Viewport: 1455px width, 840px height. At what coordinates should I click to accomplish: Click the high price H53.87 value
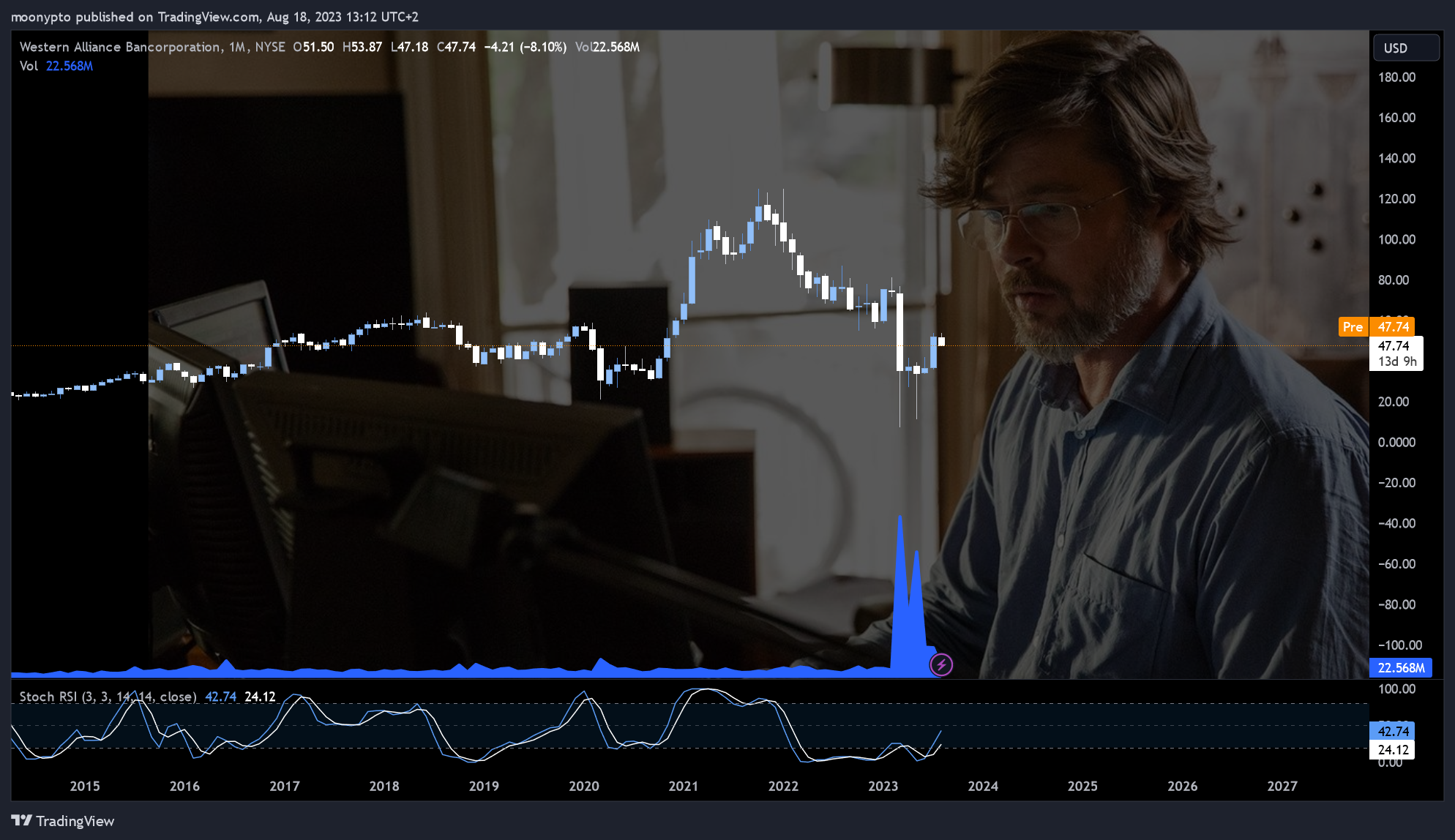click(x=362, y=47)
